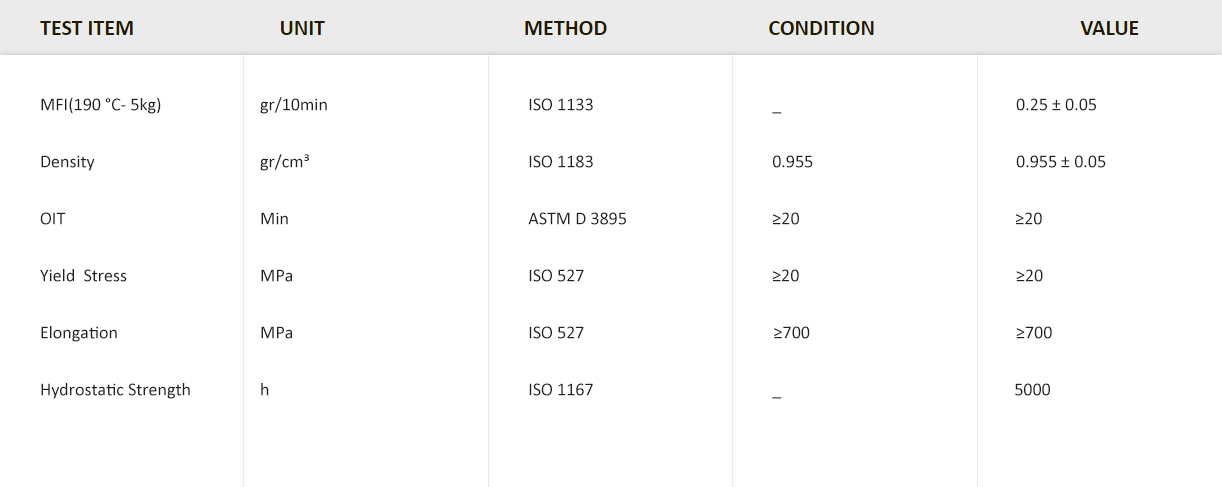Screen dimensions: 1222x487
Task: Select the 0.955 ± 0.05 value cell
Action: point(1061,161)
